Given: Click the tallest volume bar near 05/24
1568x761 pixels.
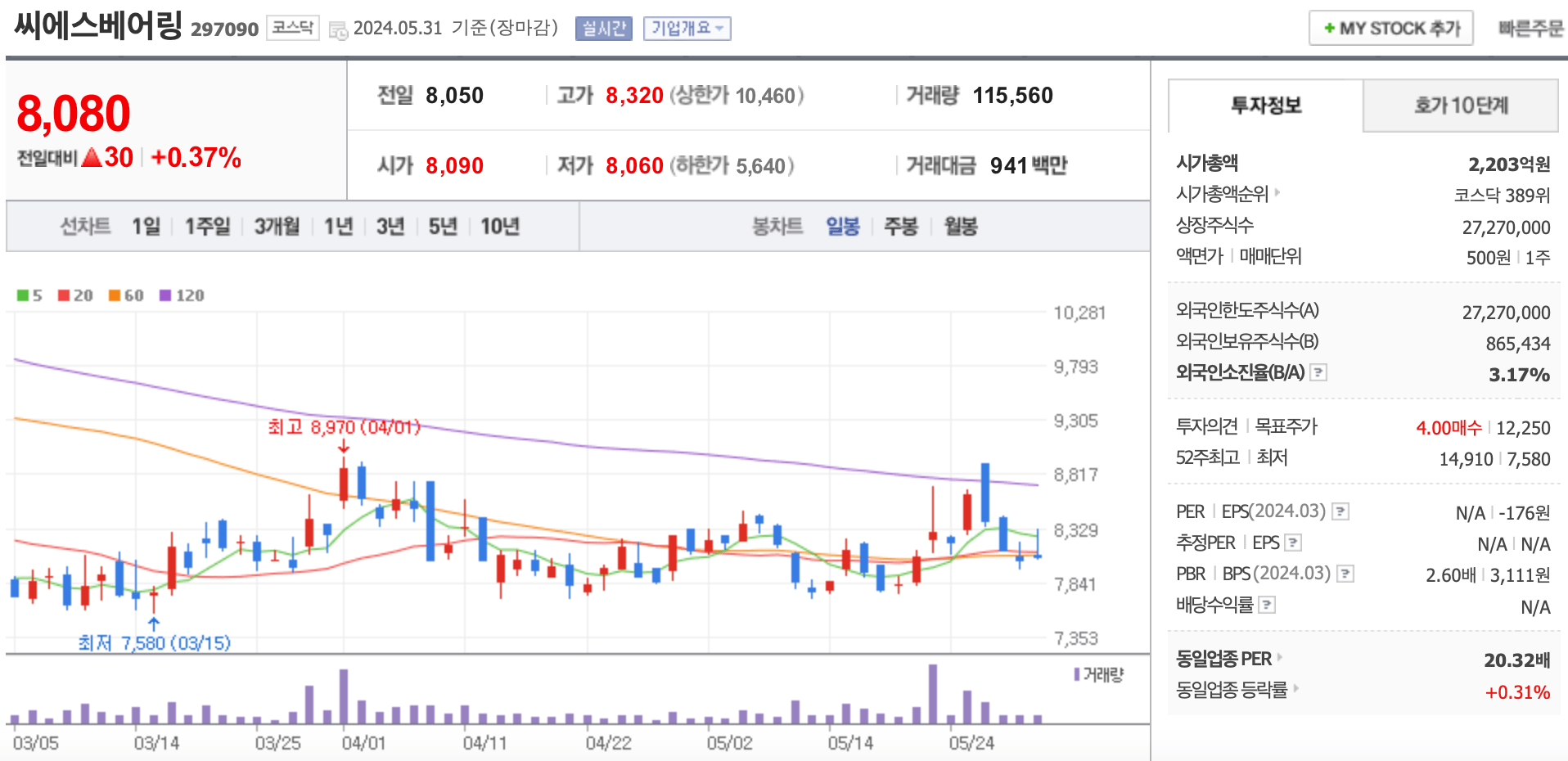Looking at the screenshot, I should tap(933, 694).
